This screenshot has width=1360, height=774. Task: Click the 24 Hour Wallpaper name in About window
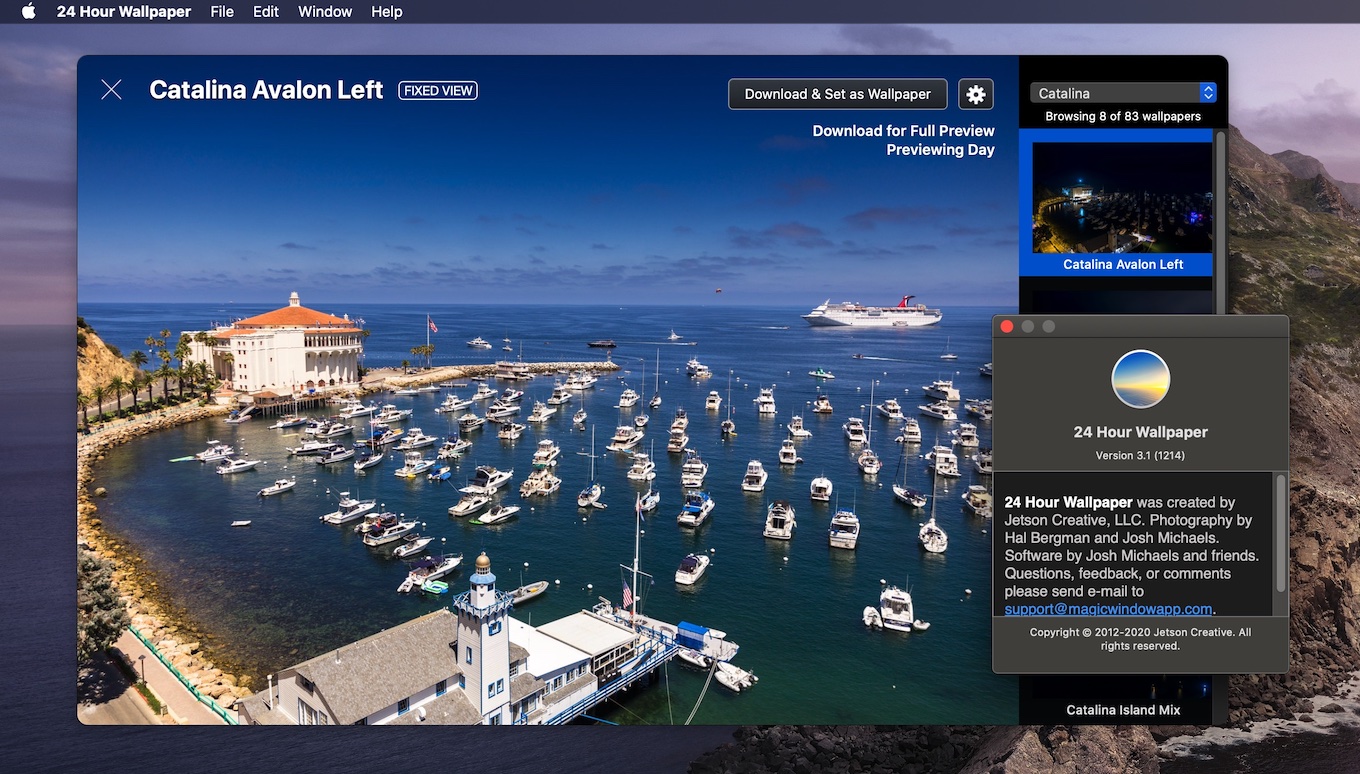(x=1140, y=432)
